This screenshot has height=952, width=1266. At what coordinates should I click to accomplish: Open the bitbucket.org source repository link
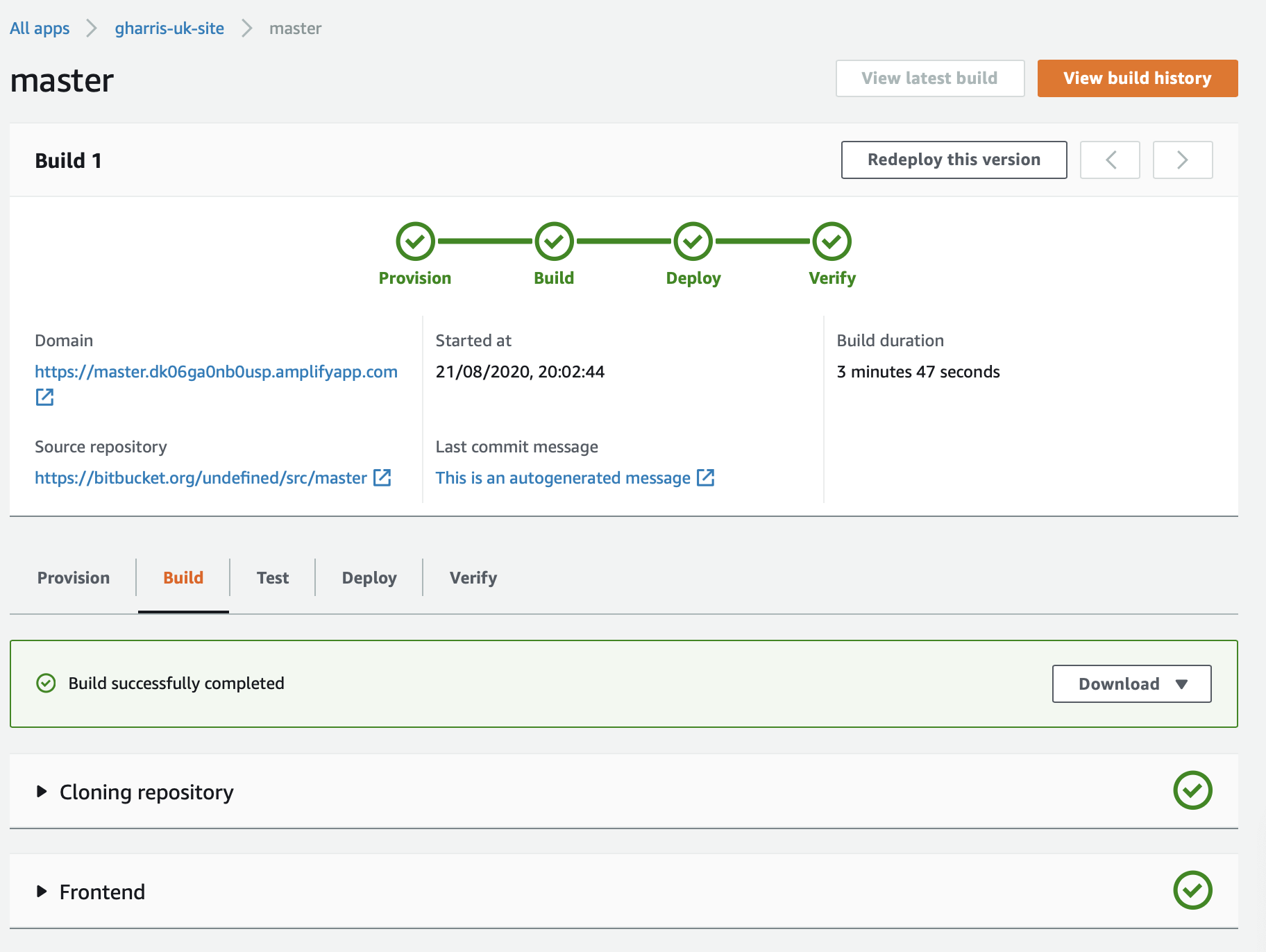coord(201,478)
